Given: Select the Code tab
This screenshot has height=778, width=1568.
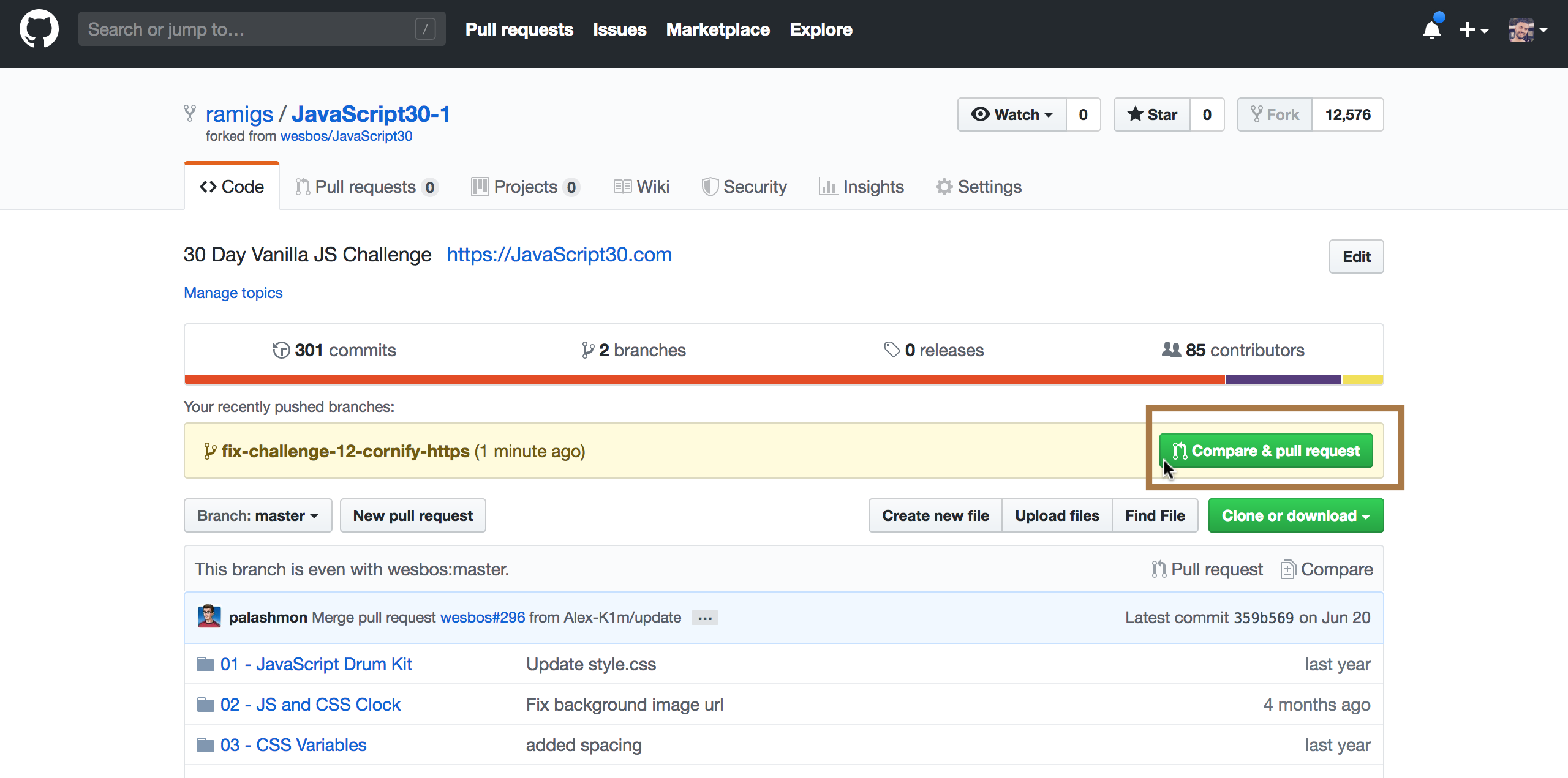Looking at the screenshot, I should [232, 187].
